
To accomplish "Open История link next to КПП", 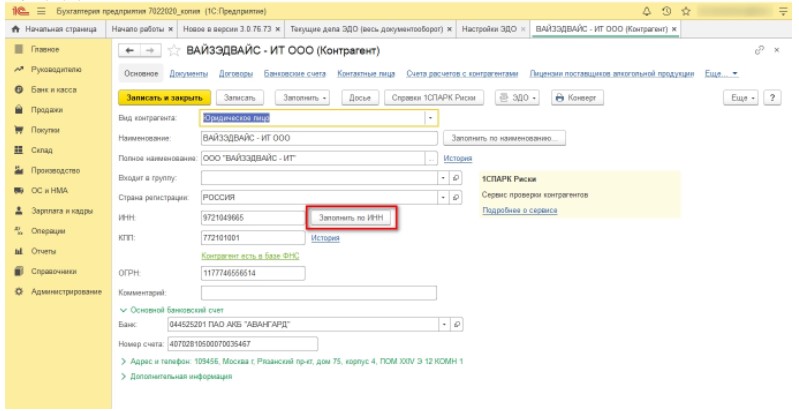I will [x=325, y=238].
